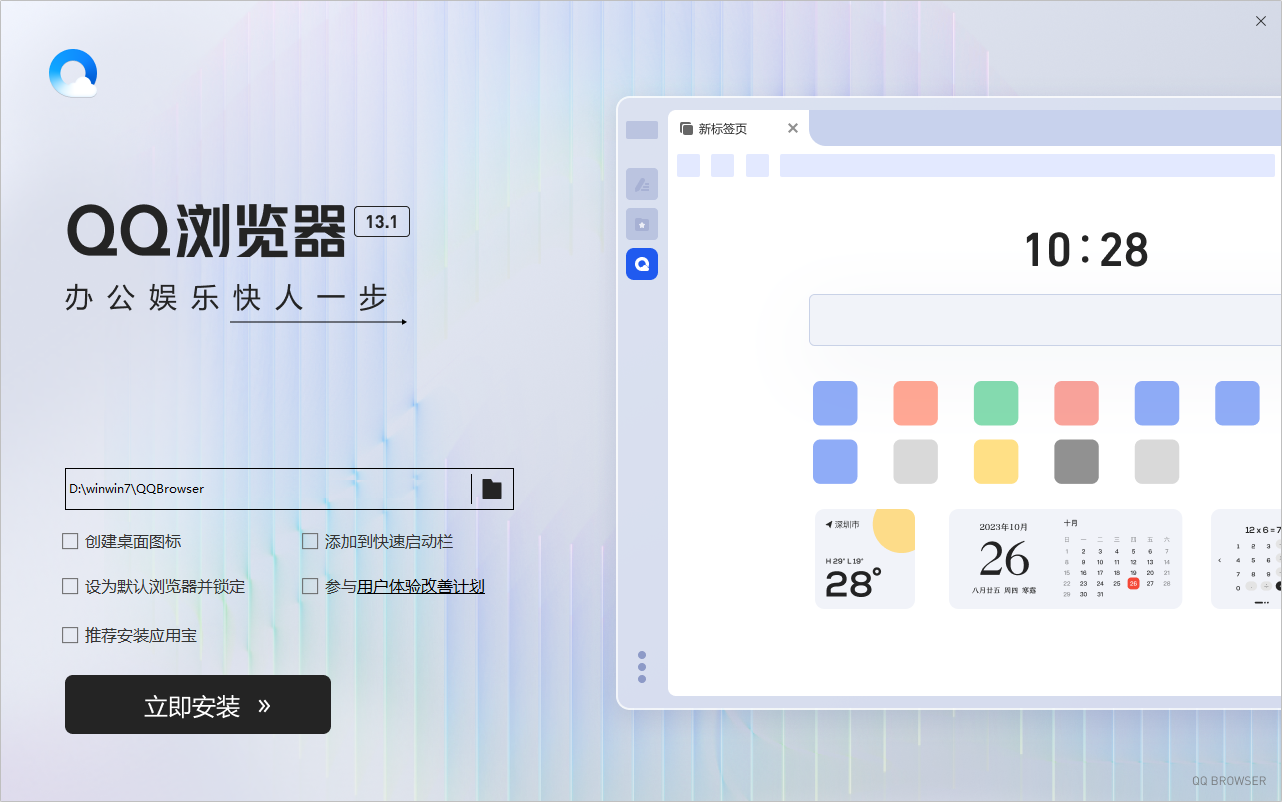Expand the calculator with its left chevron
1282x802 pixels.
1218,559
